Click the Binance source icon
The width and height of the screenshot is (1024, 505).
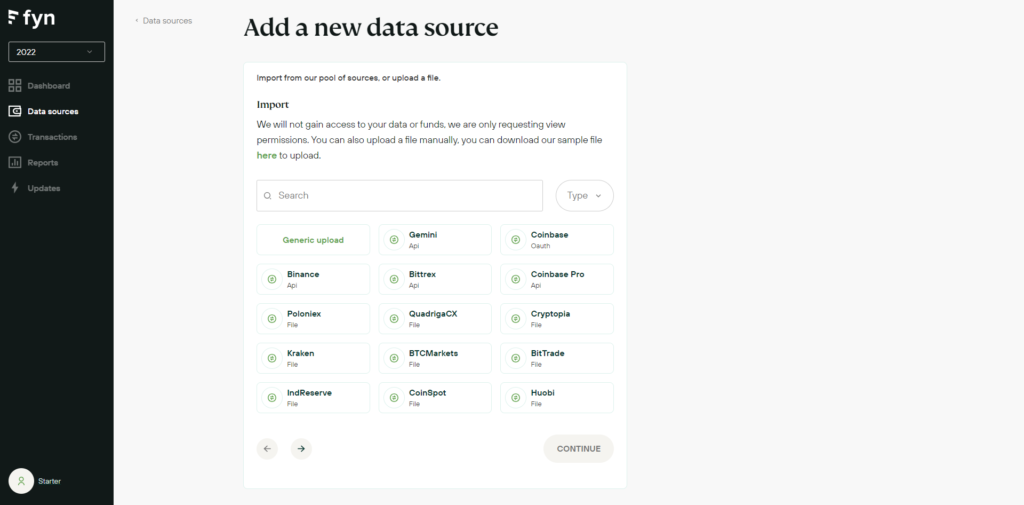click(x=272, y=279)
